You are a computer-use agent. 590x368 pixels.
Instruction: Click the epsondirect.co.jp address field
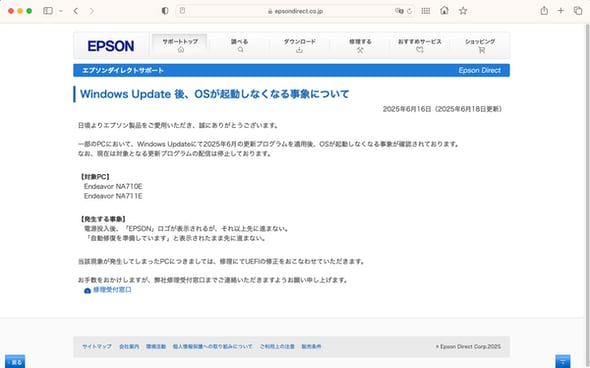tap(295, 11)
